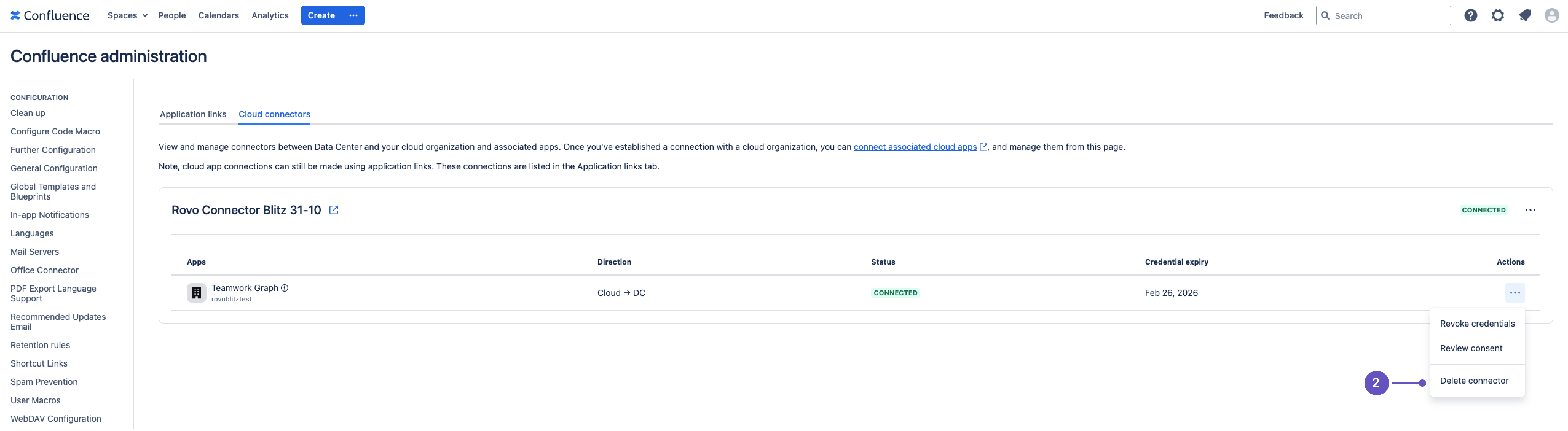Click the Create button
The image size is (1568, 431).
pos(321,15)
